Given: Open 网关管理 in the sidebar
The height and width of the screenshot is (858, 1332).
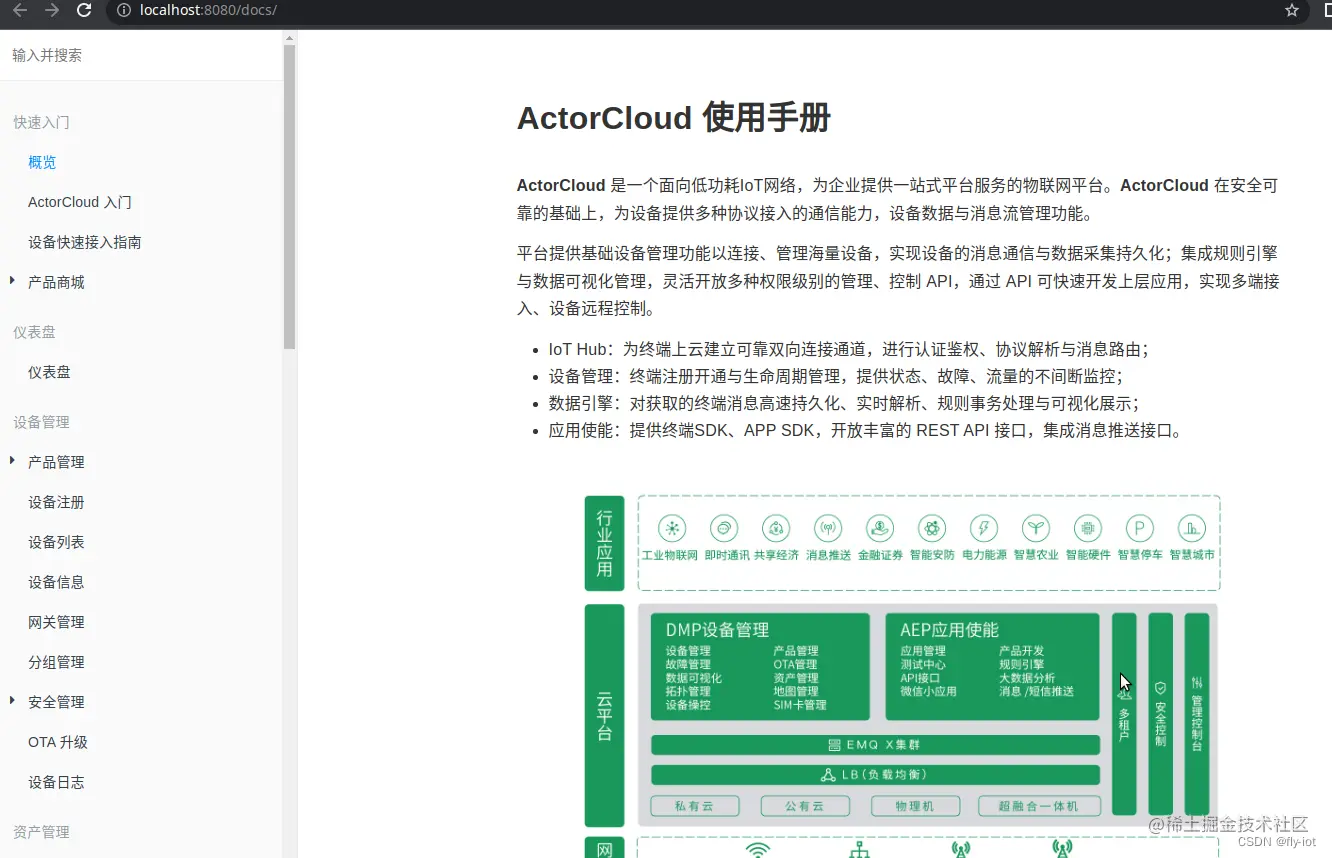Looking at the screenshot, I should click(x=56, y=622).
